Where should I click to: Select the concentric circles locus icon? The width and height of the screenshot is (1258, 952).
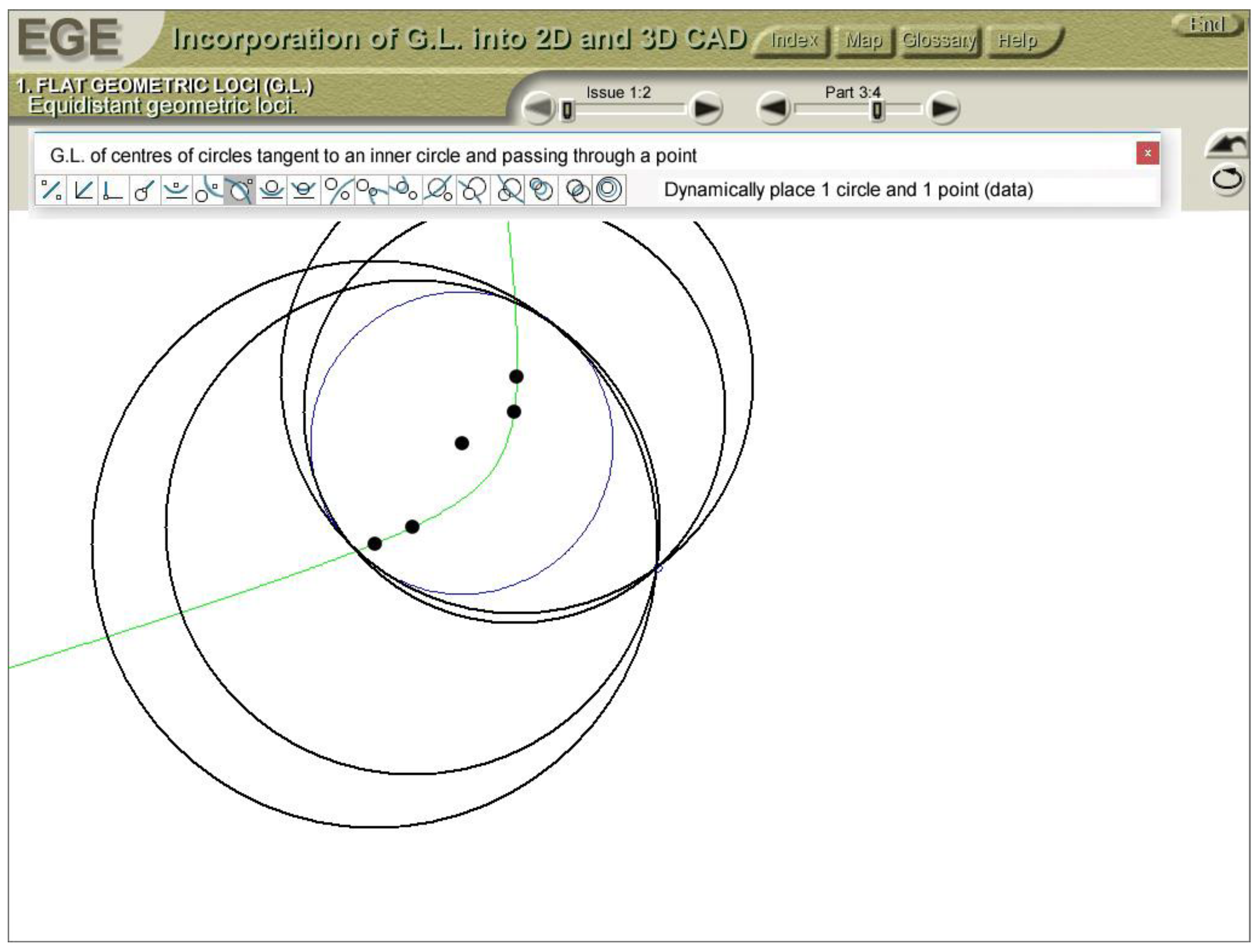click(x=609, y=190)
